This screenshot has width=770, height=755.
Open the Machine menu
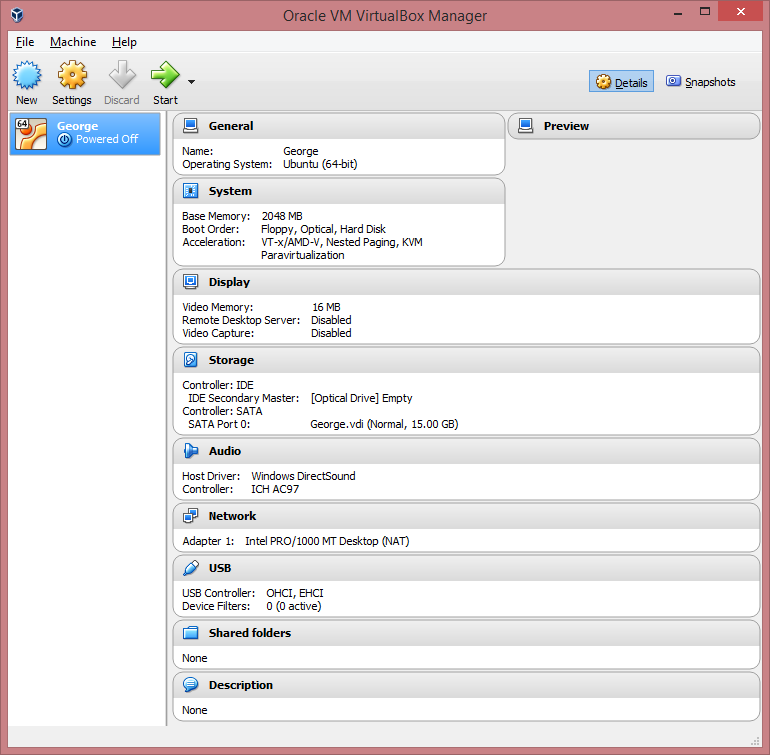pyautogui.click(x=73, y=42)
